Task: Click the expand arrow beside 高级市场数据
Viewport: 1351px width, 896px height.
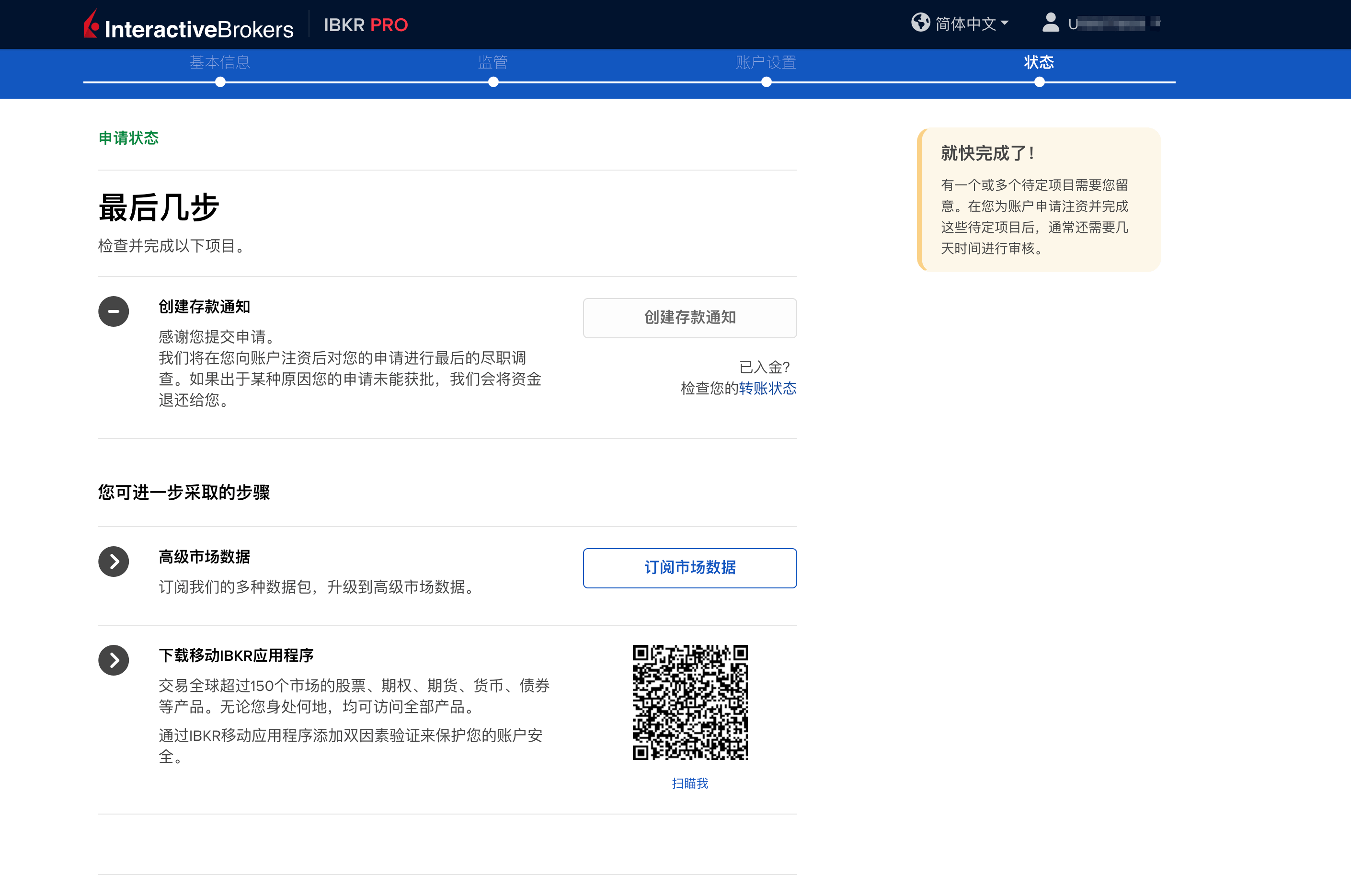Action: pos(113,561)
